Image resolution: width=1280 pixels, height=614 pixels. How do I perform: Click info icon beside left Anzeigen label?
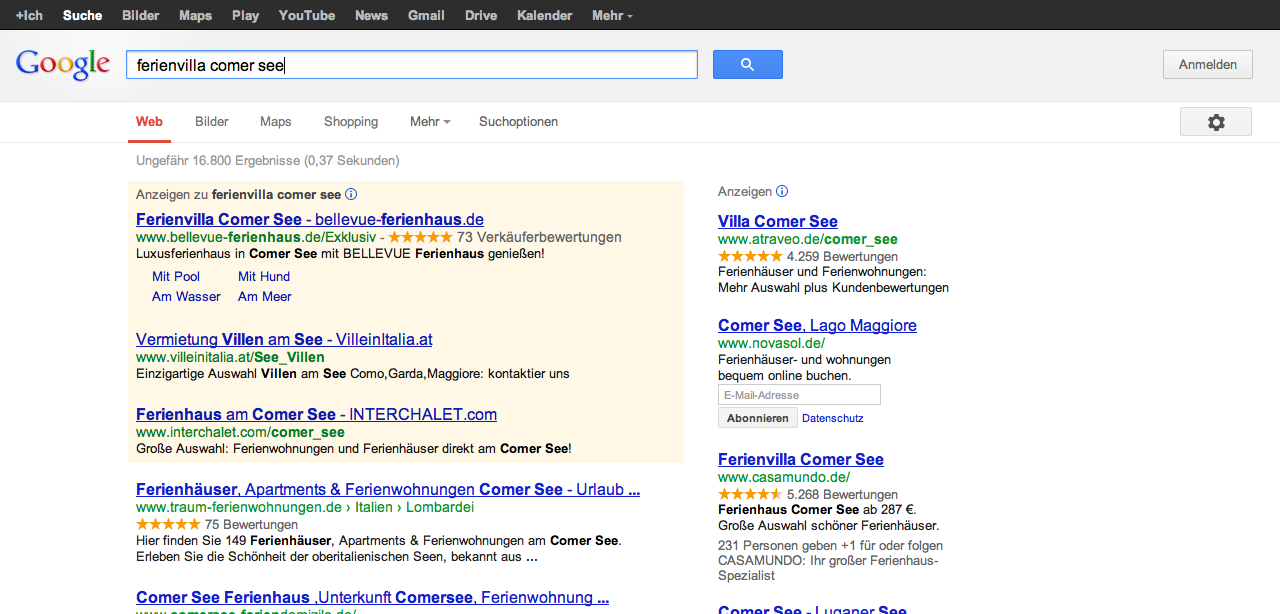tap(351, 195)
